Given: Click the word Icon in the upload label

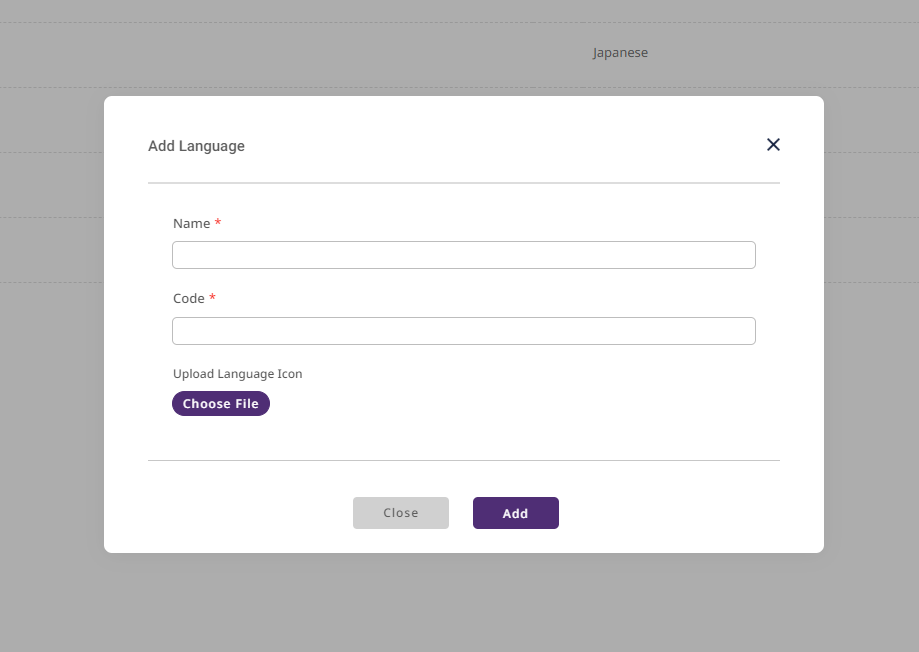Looking at the screenshot, I should click(x=290, y=374).
